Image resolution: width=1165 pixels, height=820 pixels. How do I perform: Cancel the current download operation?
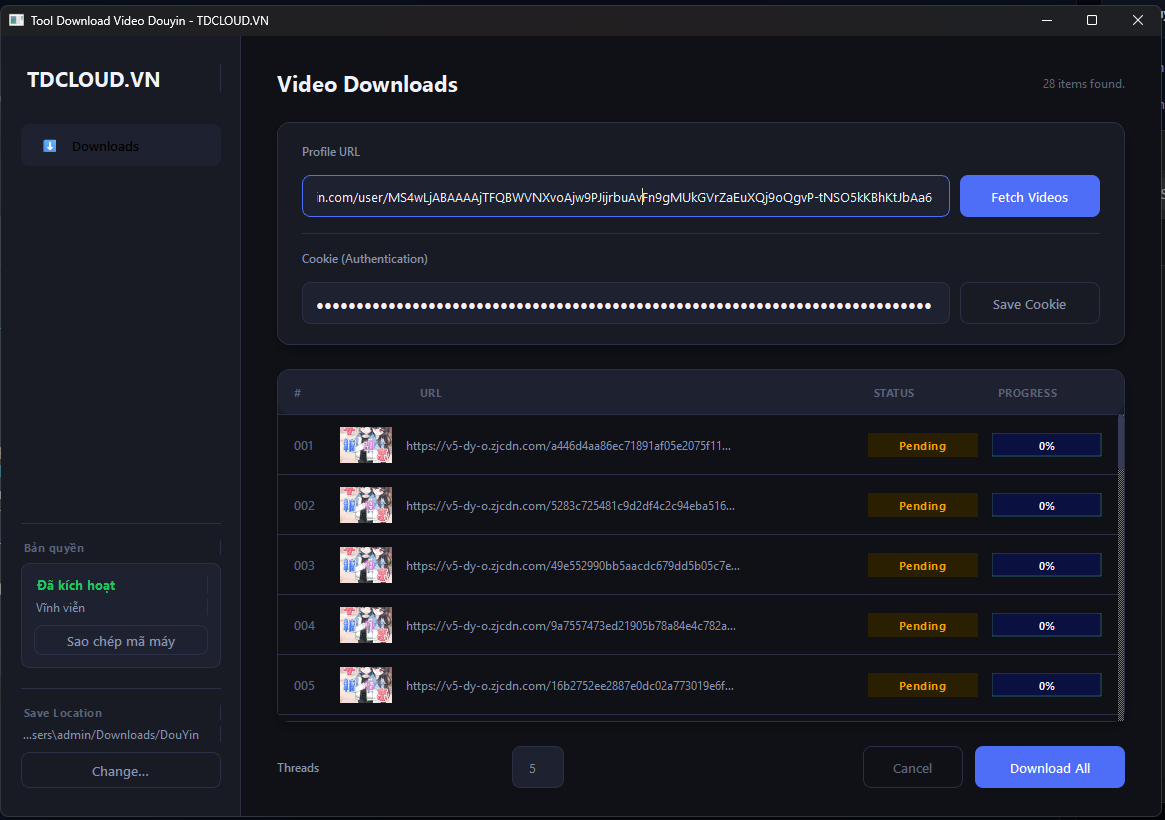click(x=912, y=768)
